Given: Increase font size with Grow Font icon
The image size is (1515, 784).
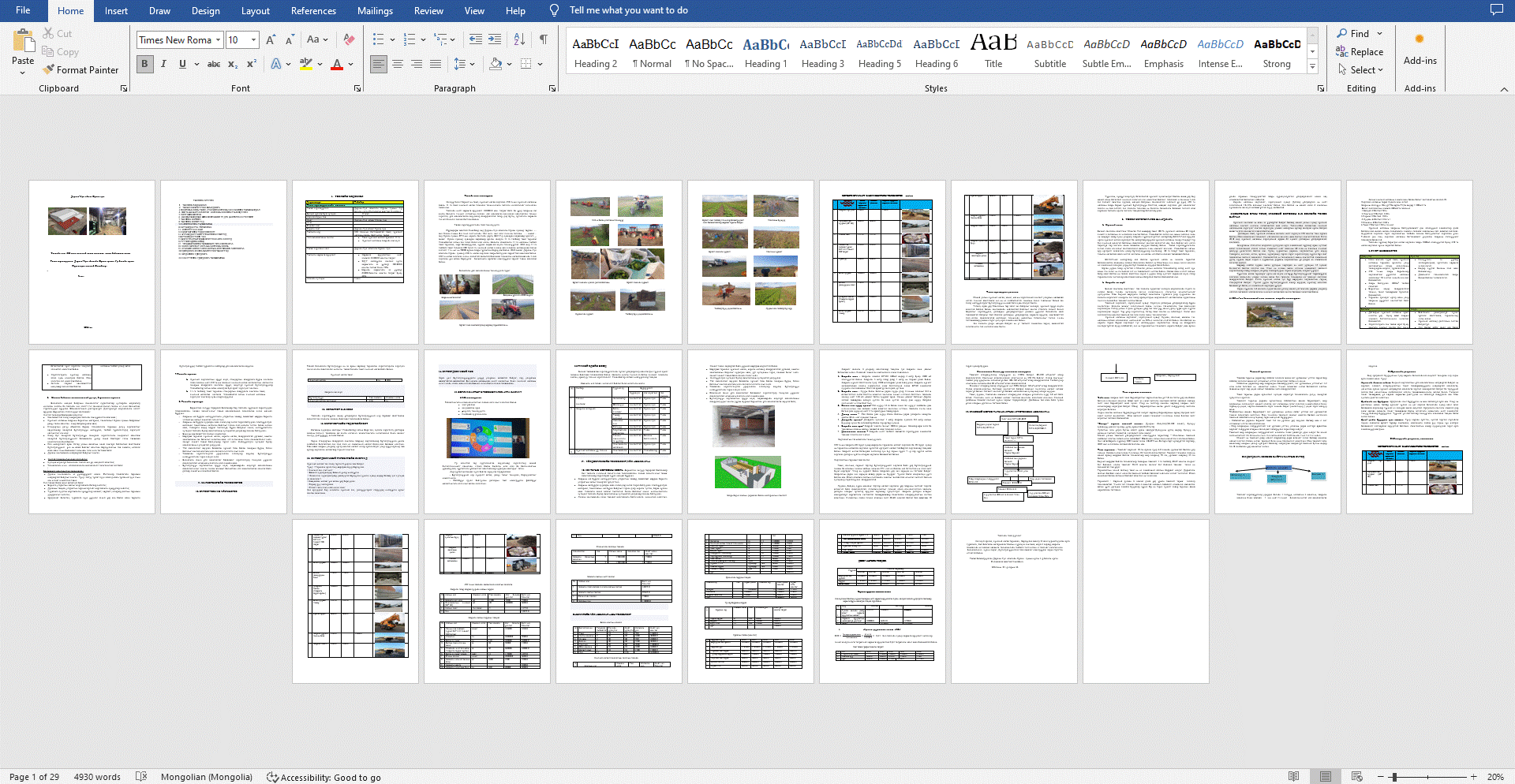Looking at the screenshot, I should click(x=271, y=39).
